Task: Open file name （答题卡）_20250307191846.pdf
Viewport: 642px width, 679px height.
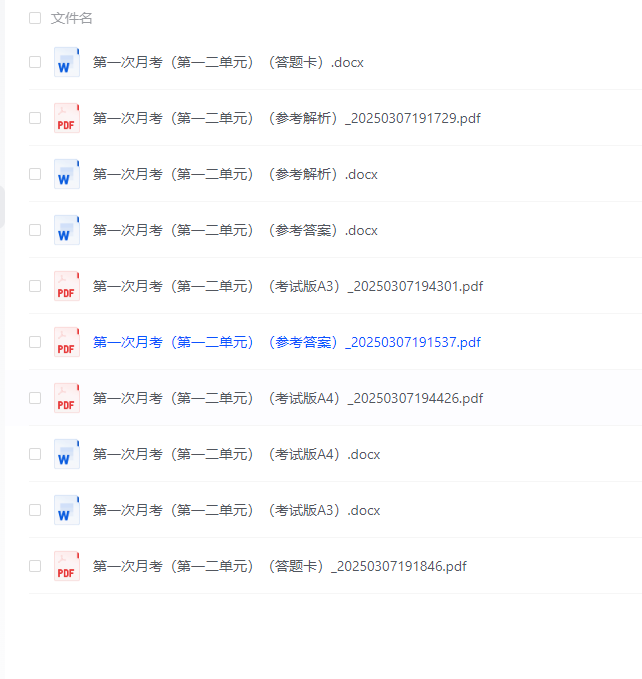Action: coord(280,566)
